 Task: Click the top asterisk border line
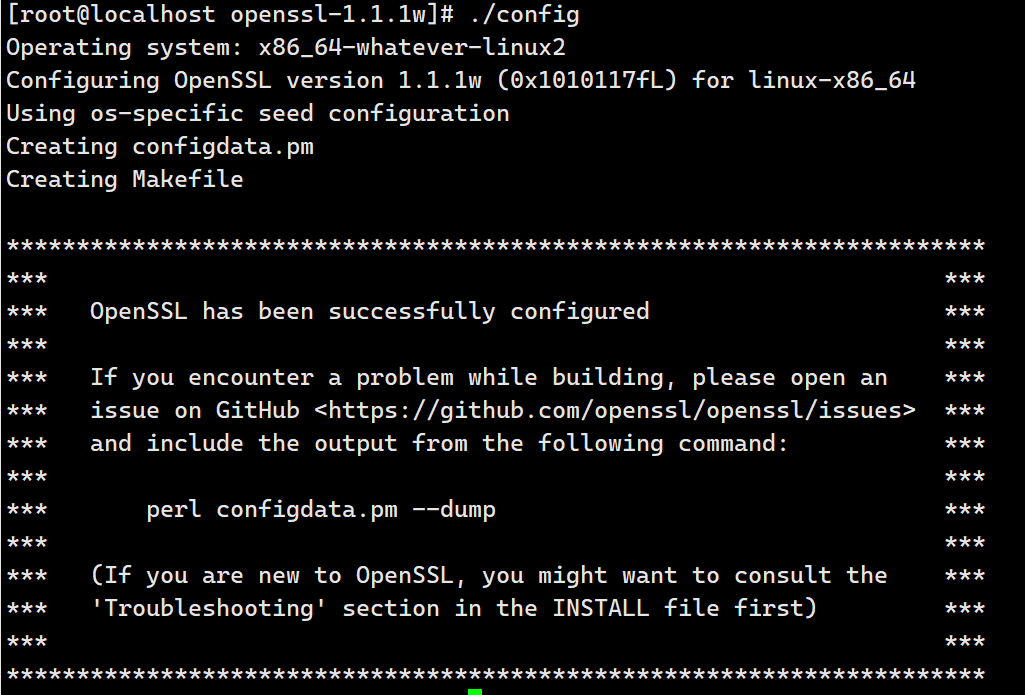(x=496, y=246)
